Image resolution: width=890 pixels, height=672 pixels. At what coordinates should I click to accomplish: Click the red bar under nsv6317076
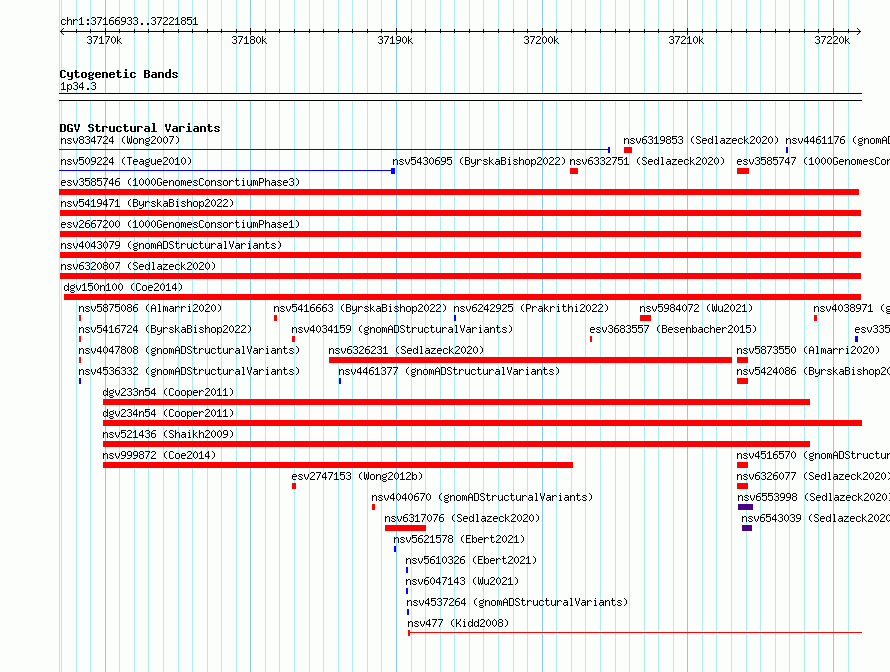tap(405, 528)
